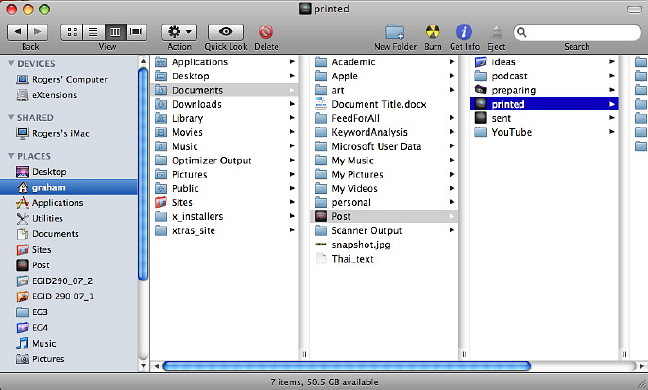Click the Eject toolbar icon
The width and height of the screenshot is (648, 390).
tap(496, 32)
